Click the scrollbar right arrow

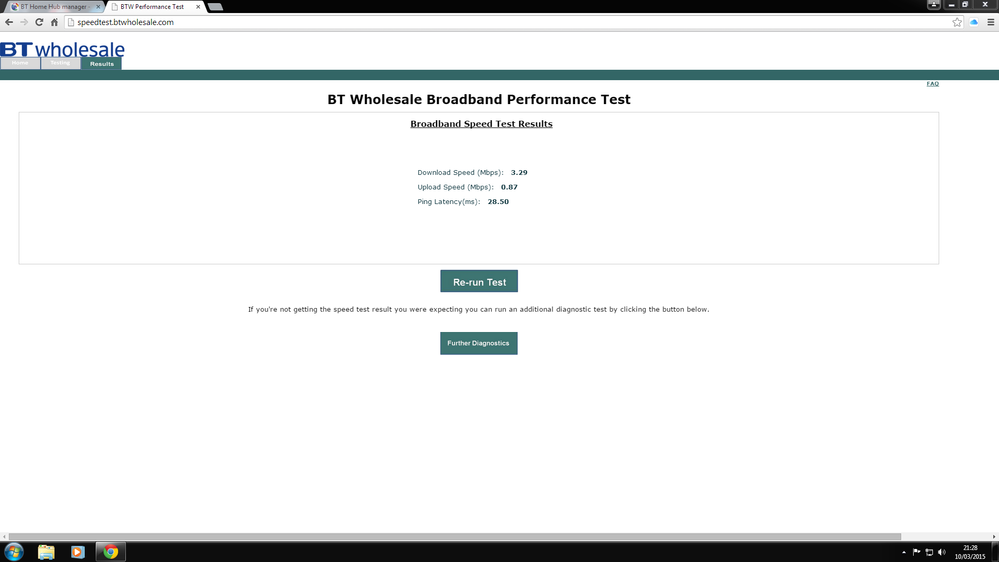click(x=994, y=537)
